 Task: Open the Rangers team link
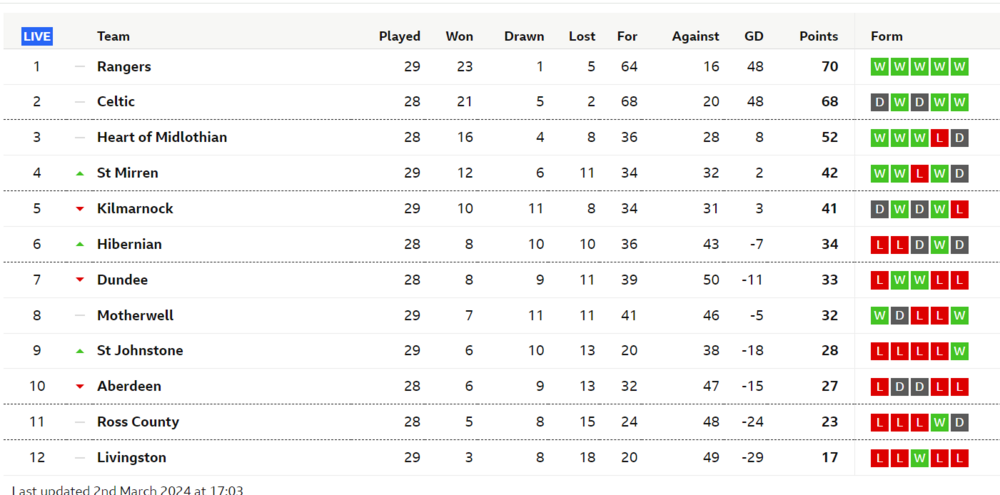pos(124,66)
